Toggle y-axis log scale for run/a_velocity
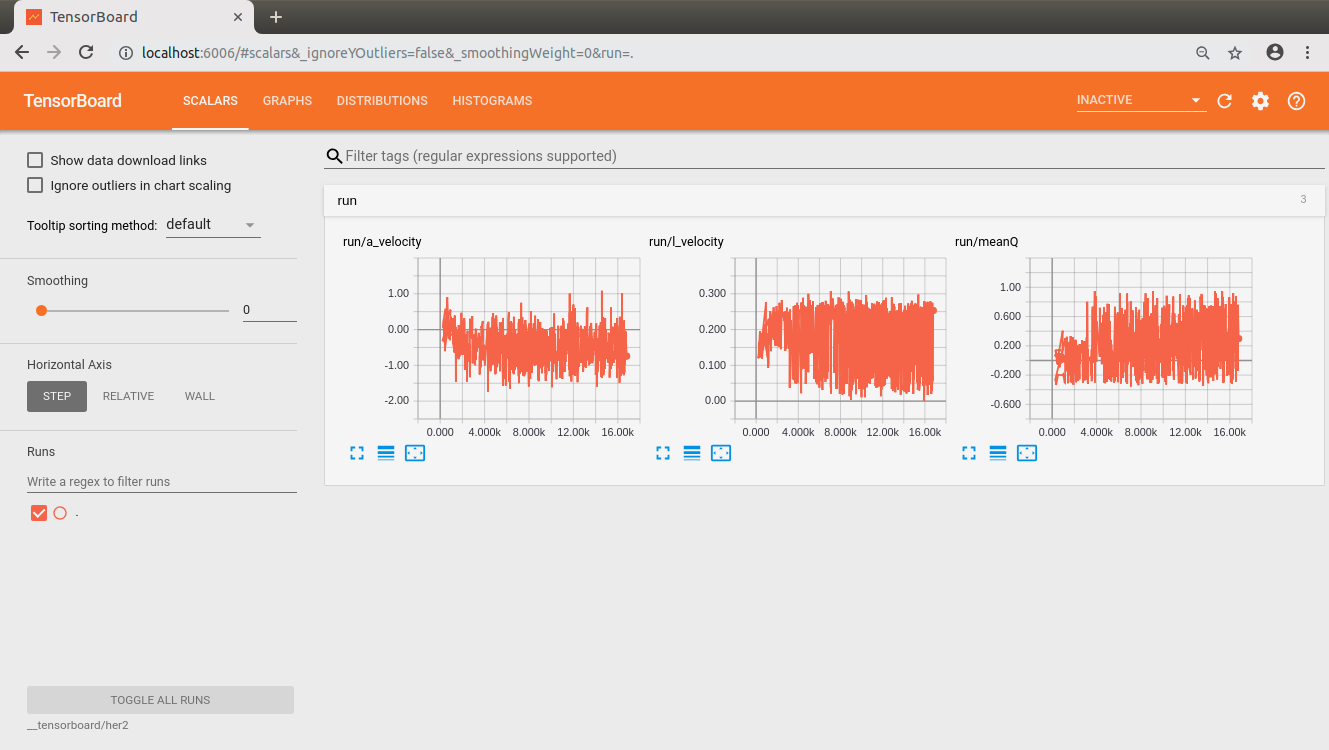 386,453
